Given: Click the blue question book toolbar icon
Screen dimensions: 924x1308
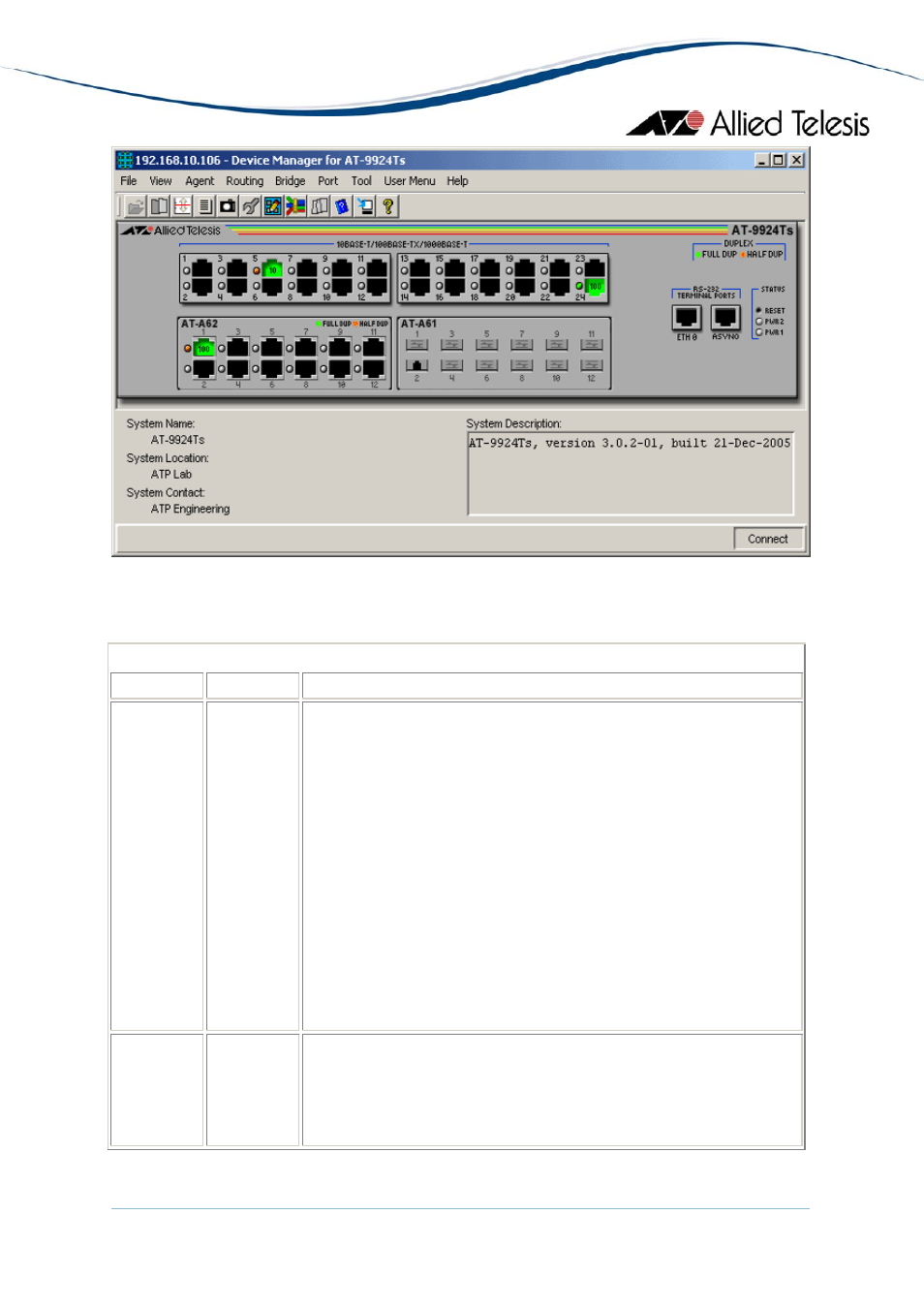Looking at the screenshot, I should [x=342, y=206].
